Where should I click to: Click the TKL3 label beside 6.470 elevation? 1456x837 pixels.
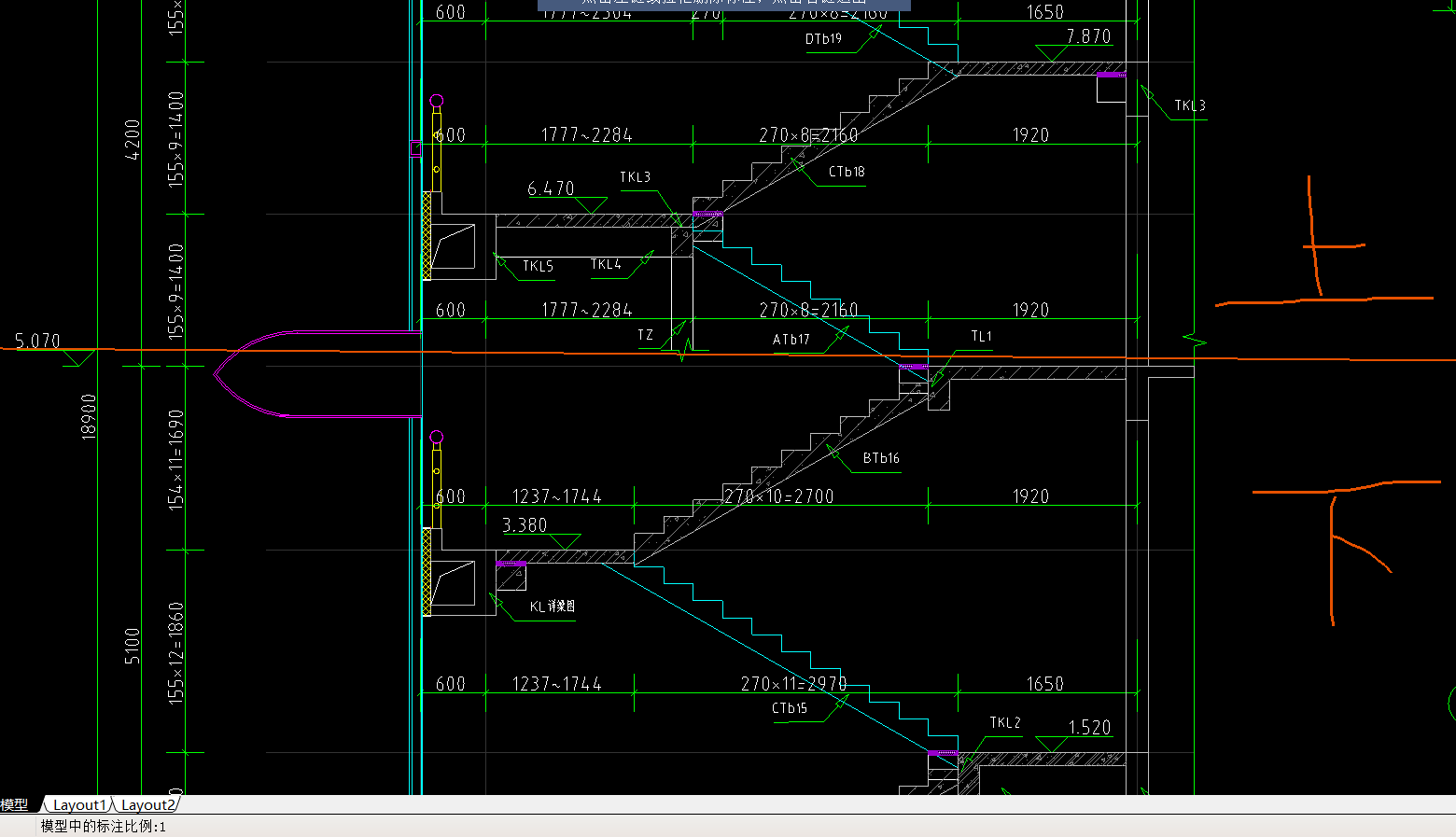(635, 177)
